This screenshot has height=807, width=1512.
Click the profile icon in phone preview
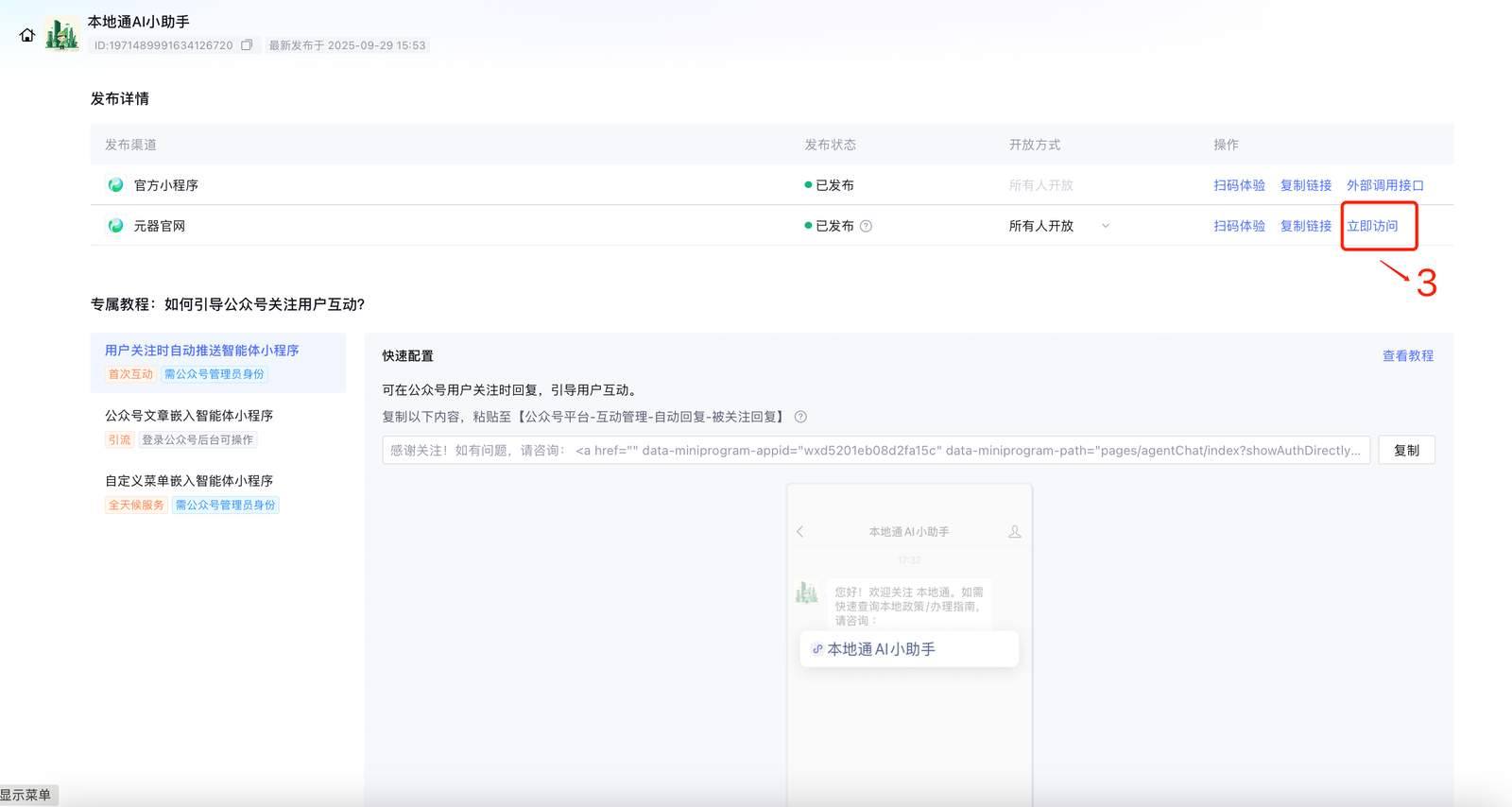click(1014, 532)
